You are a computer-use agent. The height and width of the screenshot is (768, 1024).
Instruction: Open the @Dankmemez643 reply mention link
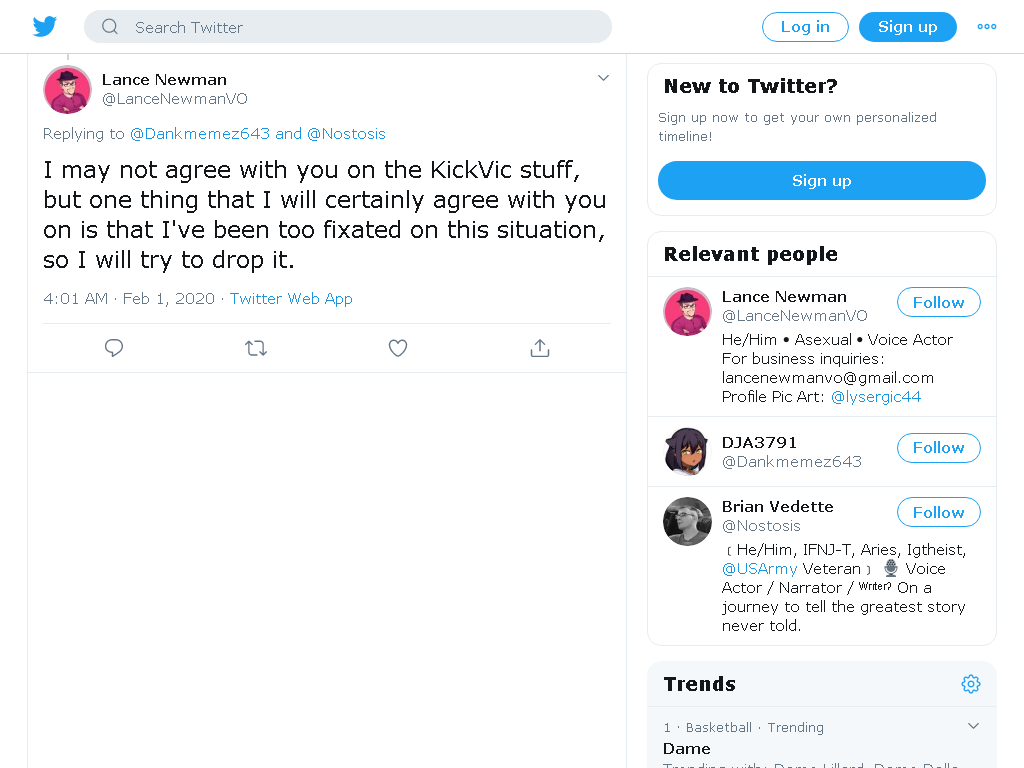200,134
